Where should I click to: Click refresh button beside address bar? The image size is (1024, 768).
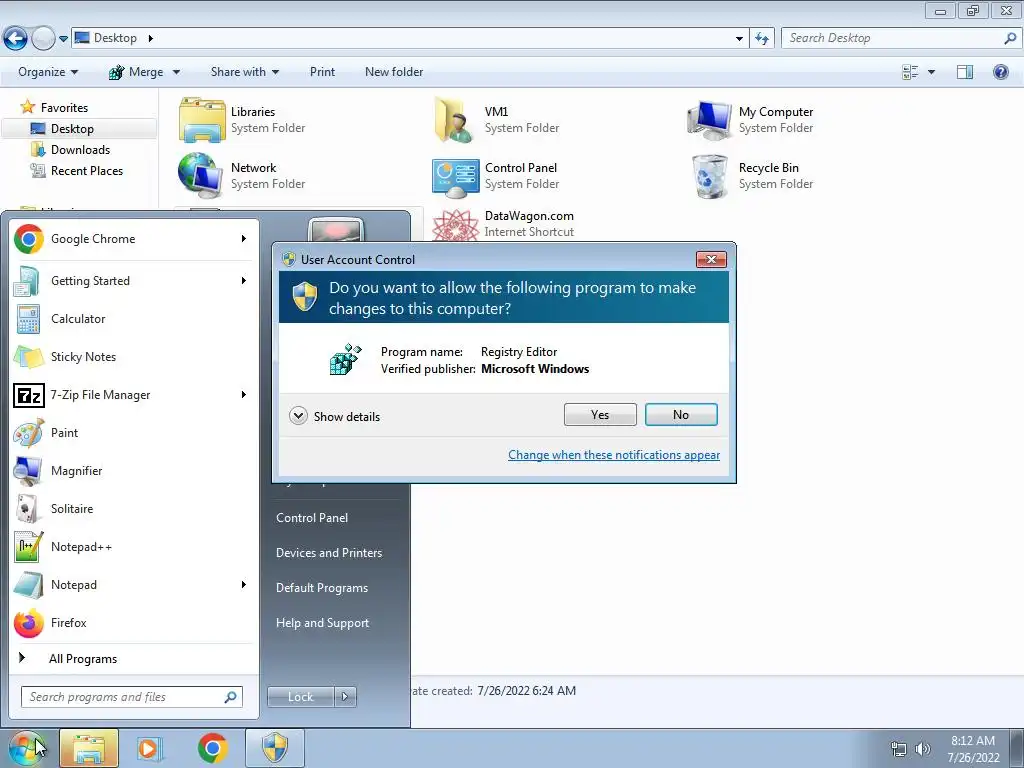[x=761, y=39]
